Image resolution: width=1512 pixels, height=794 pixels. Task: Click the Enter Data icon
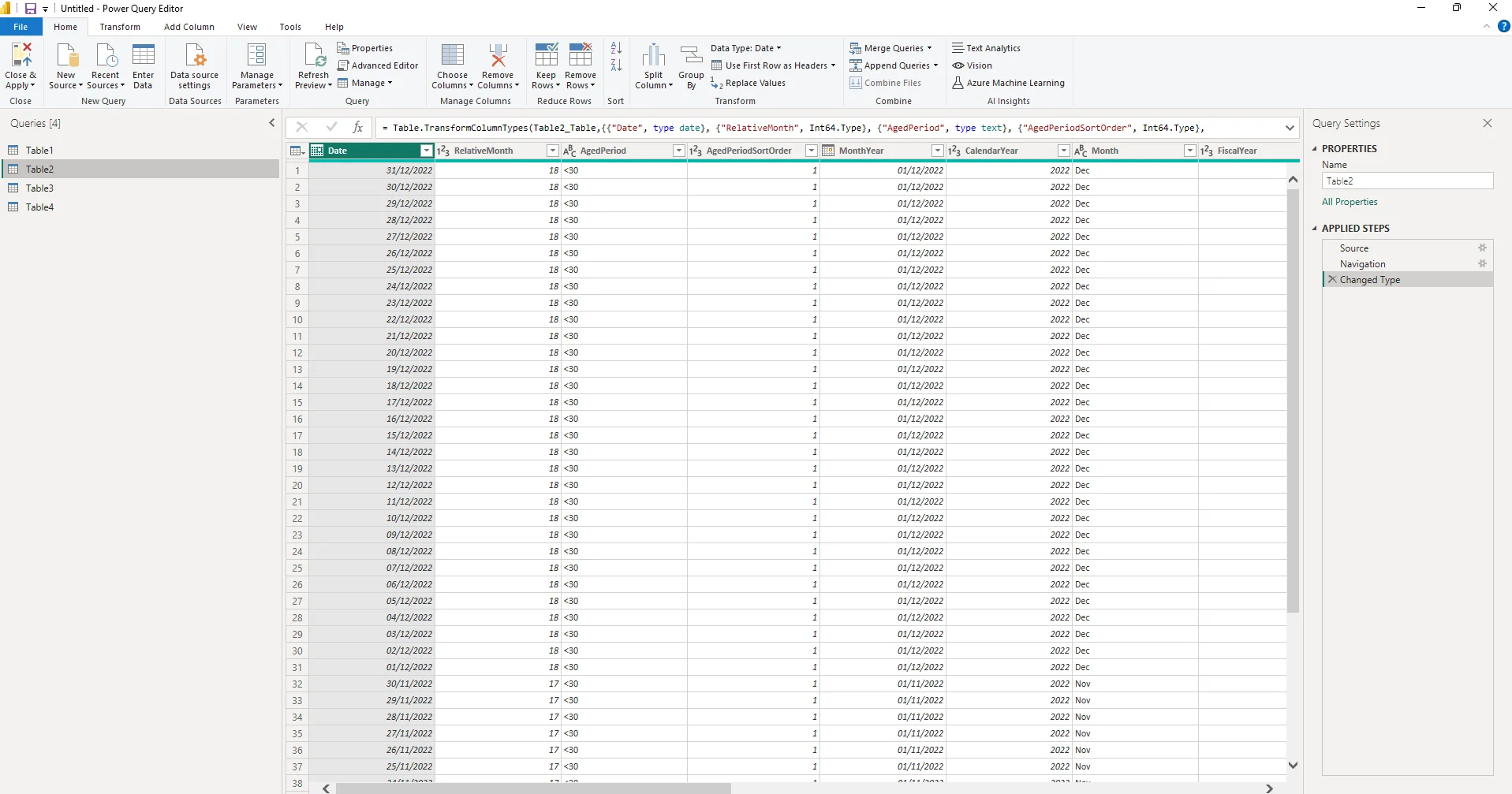144,56
